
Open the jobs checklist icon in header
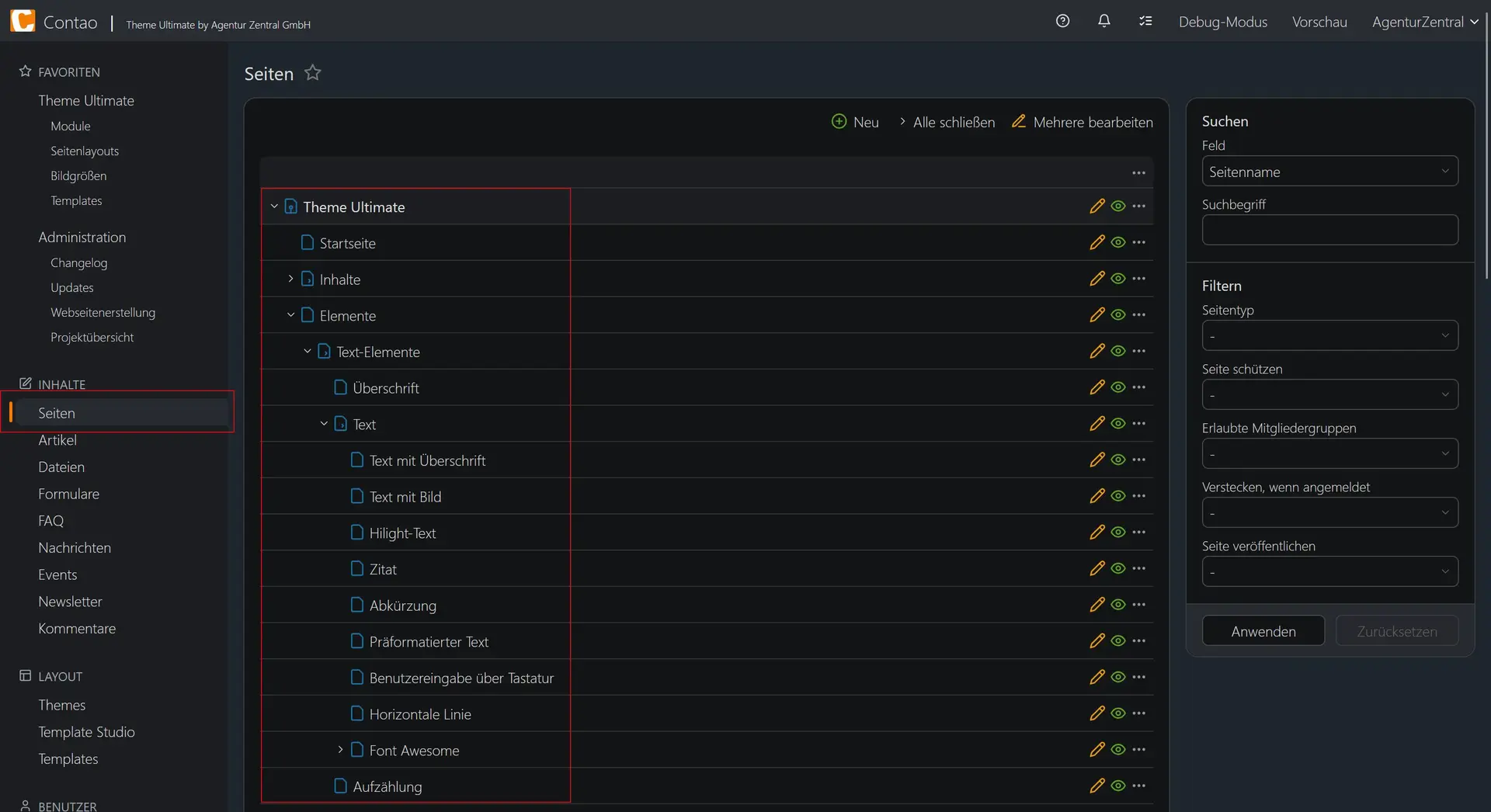point(1145,21)
